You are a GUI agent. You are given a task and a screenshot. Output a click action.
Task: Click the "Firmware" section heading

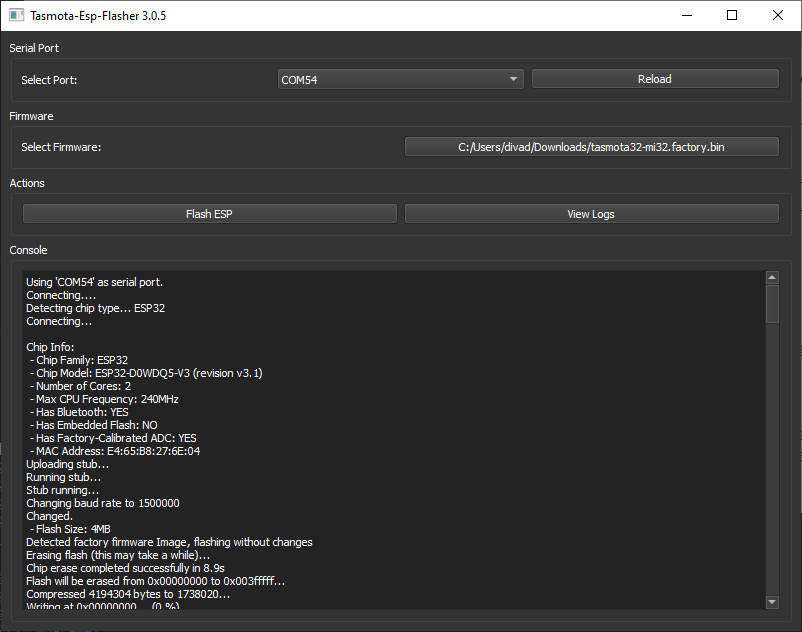coord(31,116)
